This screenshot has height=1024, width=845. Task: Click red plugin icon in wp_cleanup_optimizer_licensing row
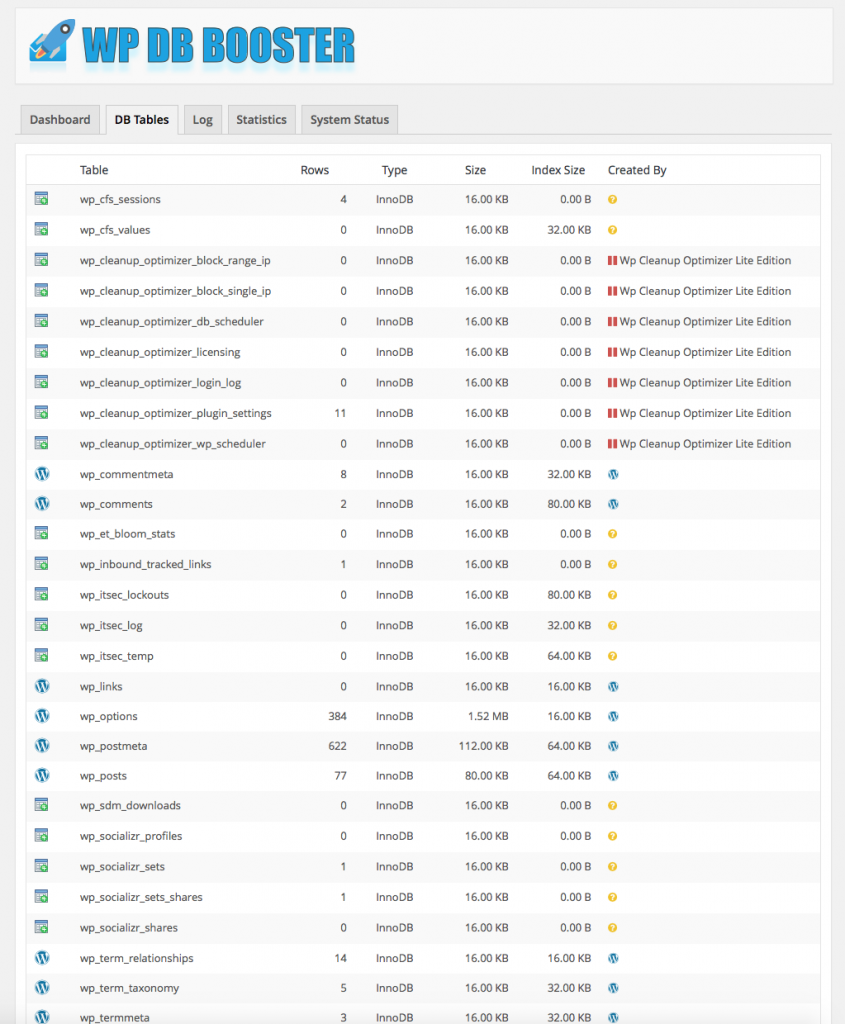612,352
